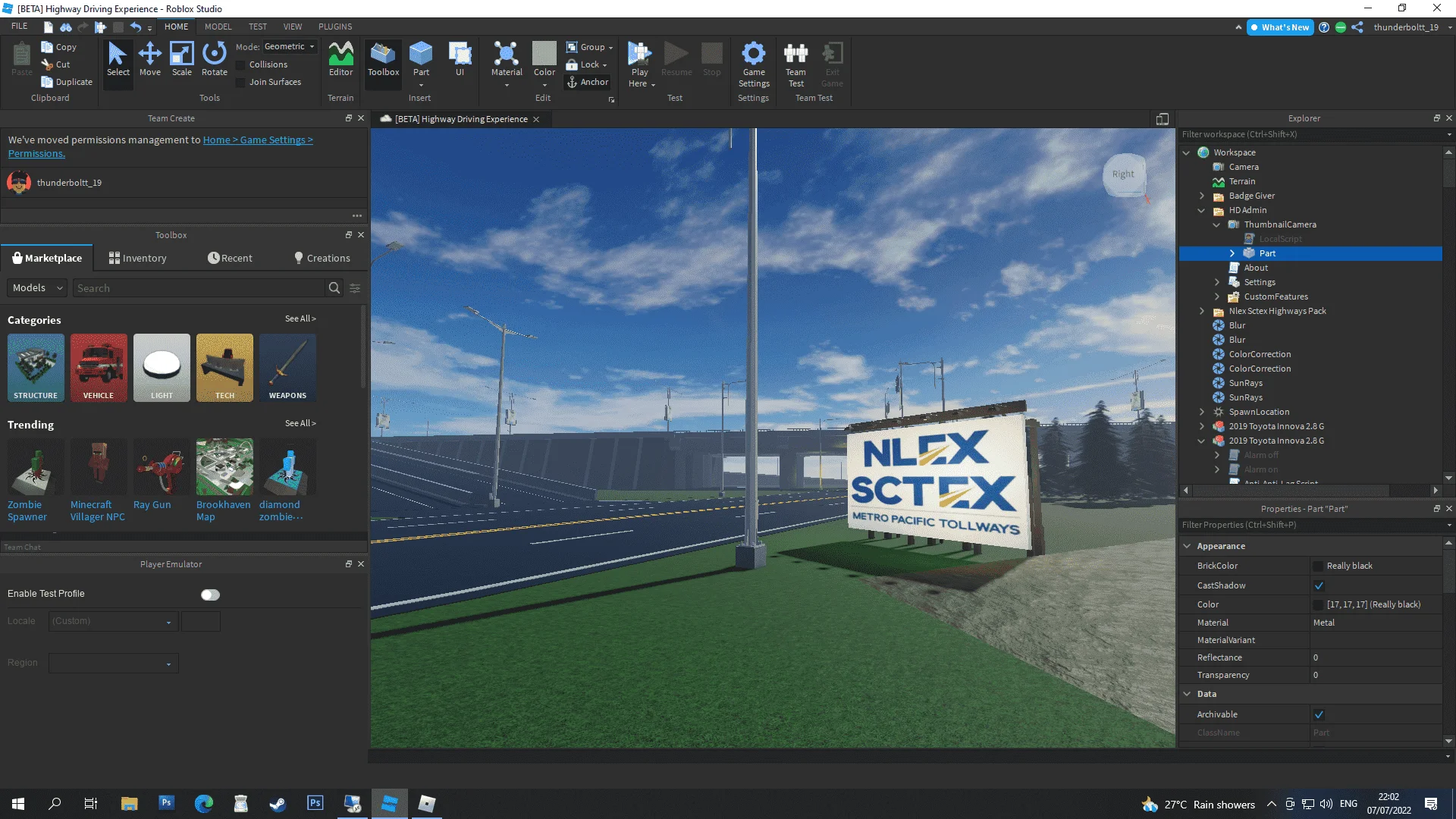This screenshot has width=1456, height=819.
Task: Open the Recent toolbox tab
Action: (230, 259)
